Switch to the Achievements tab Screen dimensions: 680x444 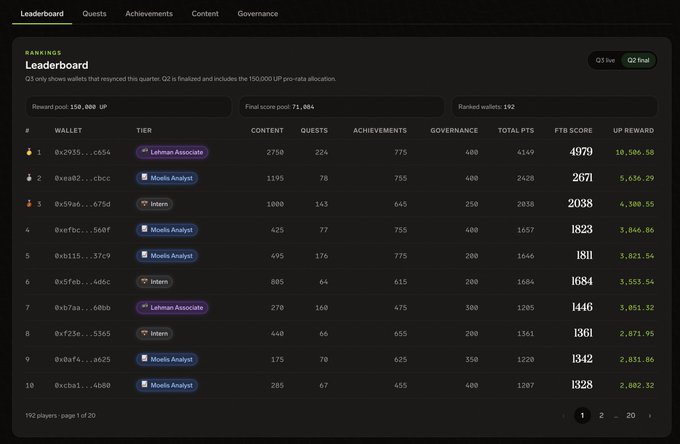tap(149, 14)
